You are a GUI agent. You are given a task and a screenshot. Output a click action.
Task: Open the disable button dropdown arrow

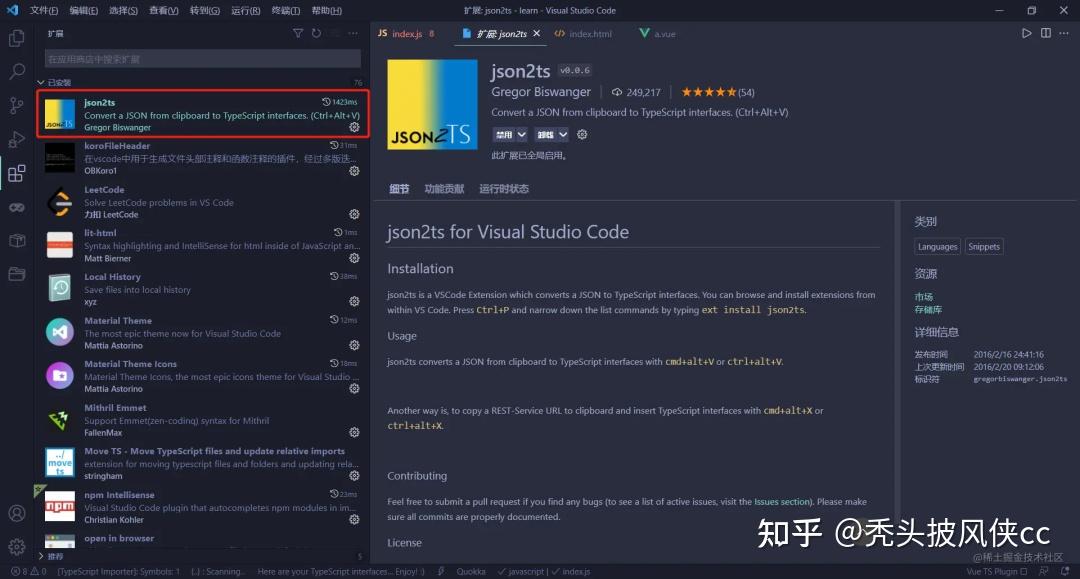[521, 134]
